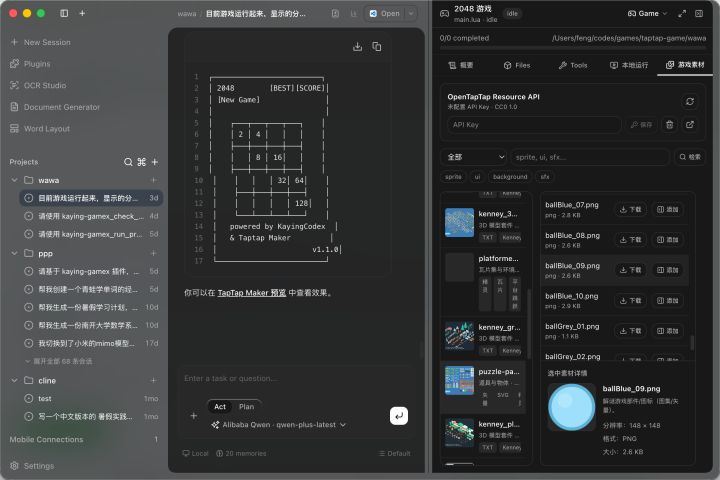Copy the code block content
Image resolution: width=720 pixels, height=480 pixels.
(377, 46)
